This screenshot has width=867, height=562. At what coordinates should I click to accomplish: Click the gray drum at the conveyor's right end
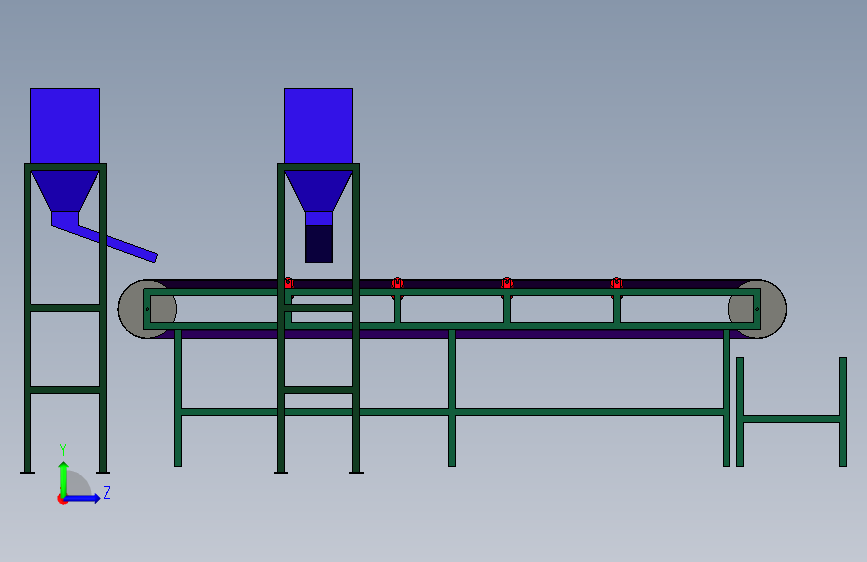(772, 309)
